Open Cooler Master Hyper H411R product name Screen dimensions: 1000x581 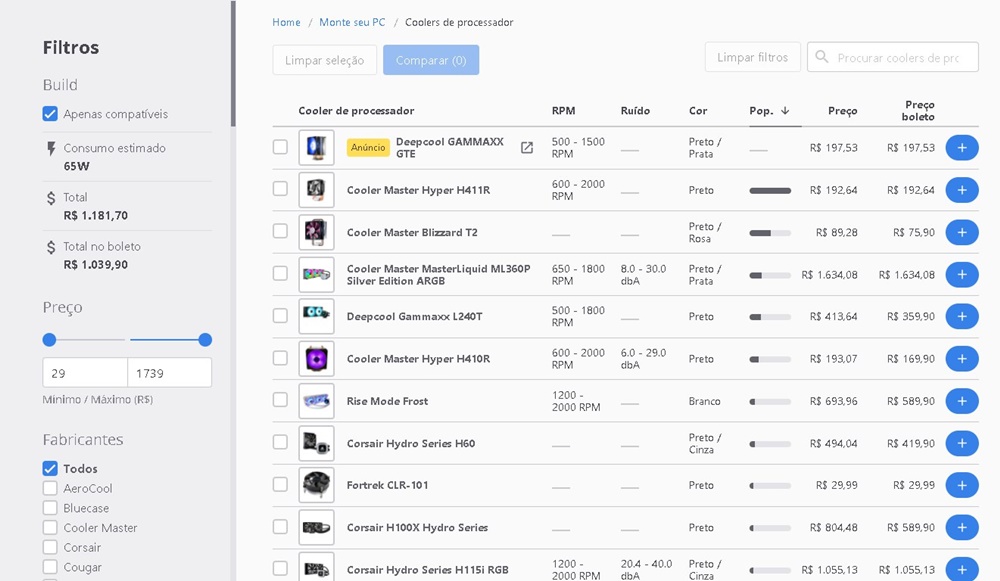click(x=418, y=190)
